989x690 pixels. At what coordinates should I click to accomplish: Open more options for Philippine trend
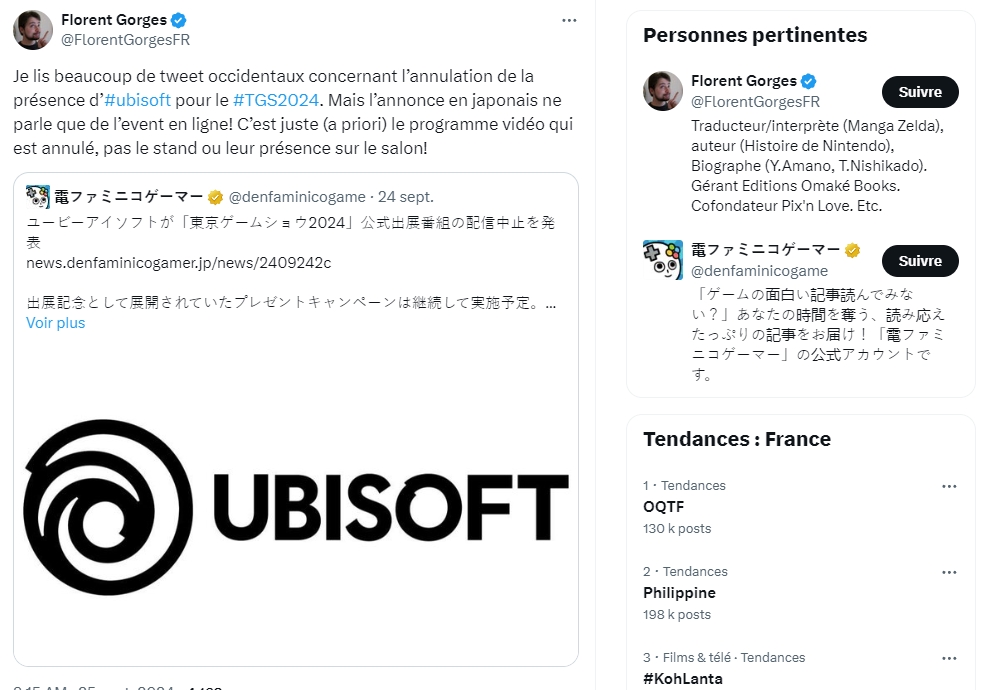pyautogui.click(x=949, y=572)
